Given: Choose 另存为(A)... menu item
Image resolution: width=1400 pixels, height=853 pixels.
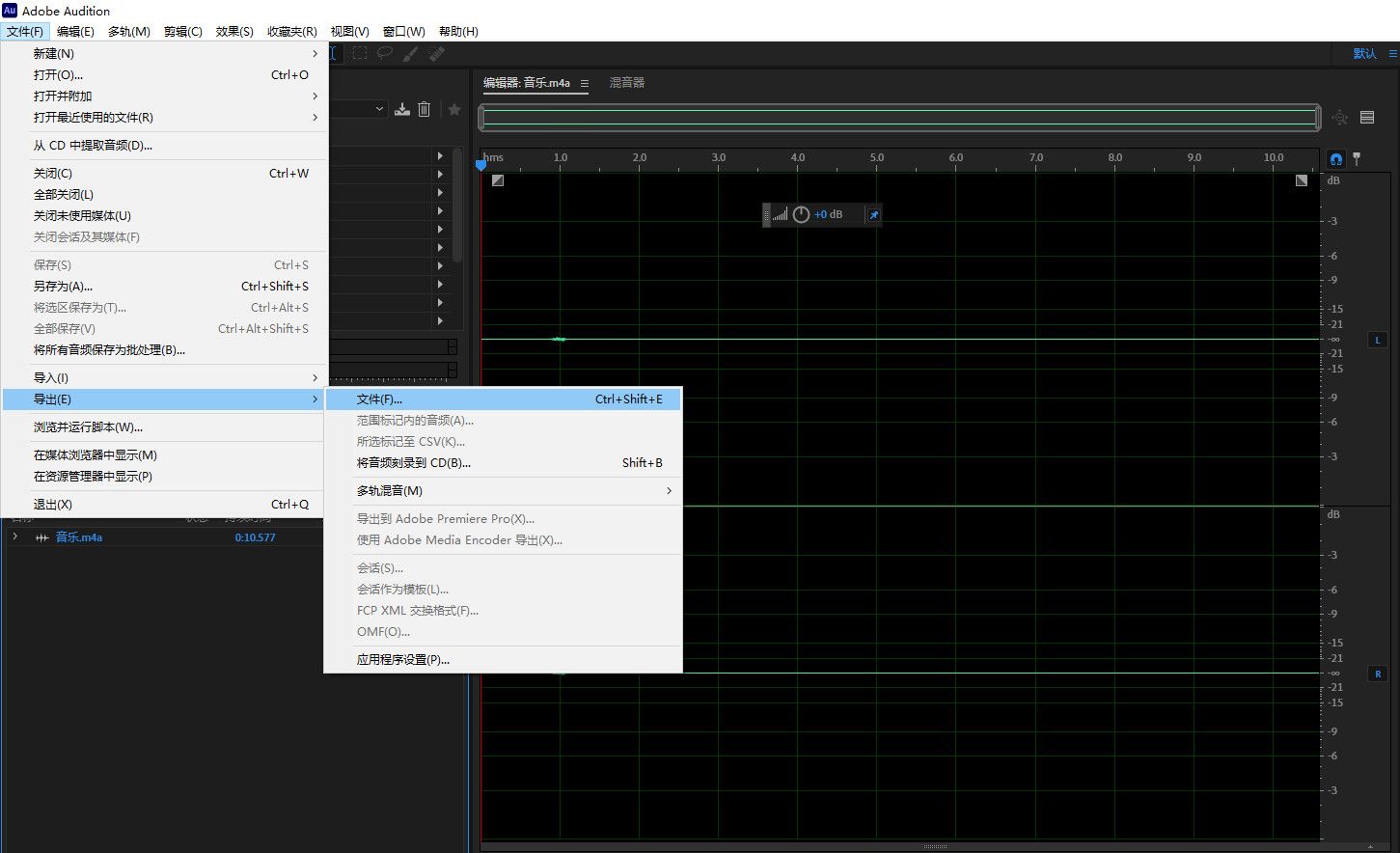Looking at the screenshot, I should 165,286.
